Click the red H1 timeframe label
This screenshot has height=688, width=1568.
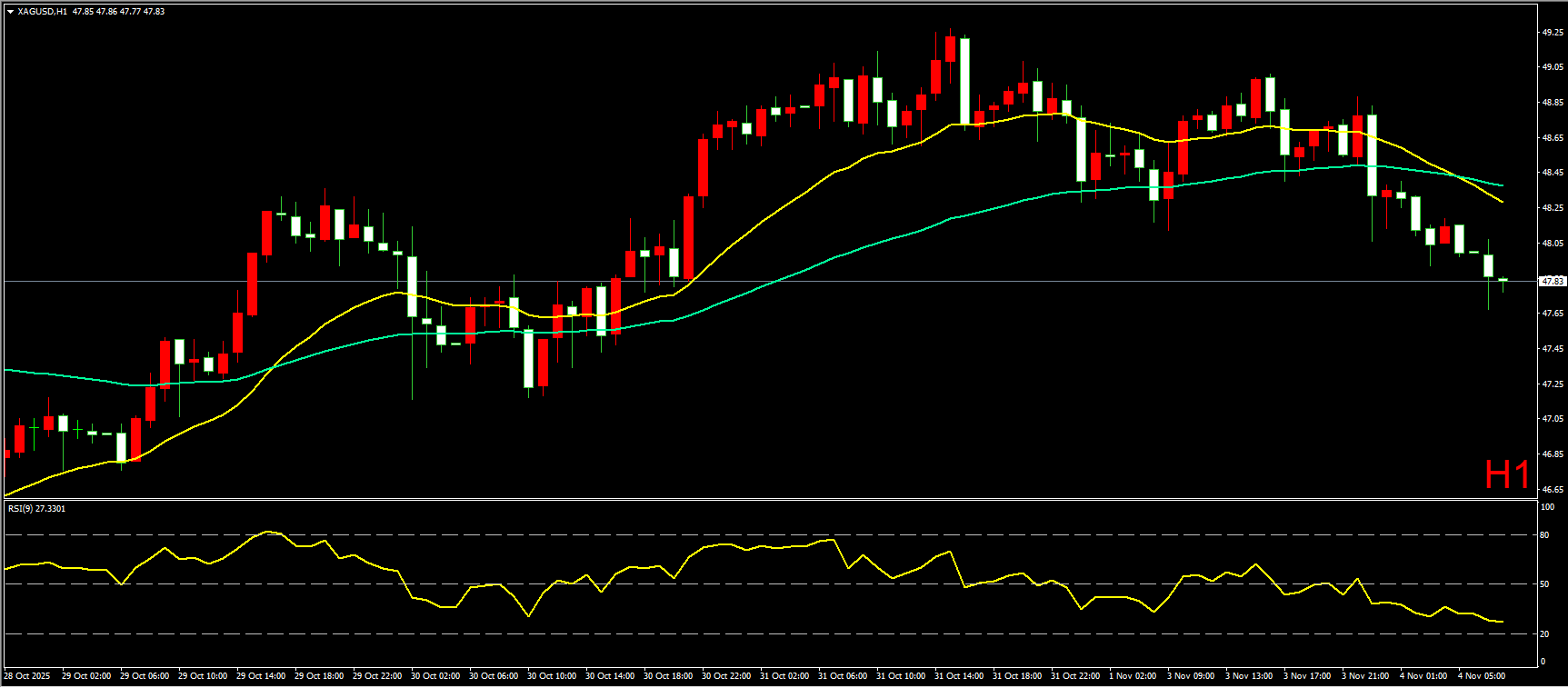(1506, 474)
